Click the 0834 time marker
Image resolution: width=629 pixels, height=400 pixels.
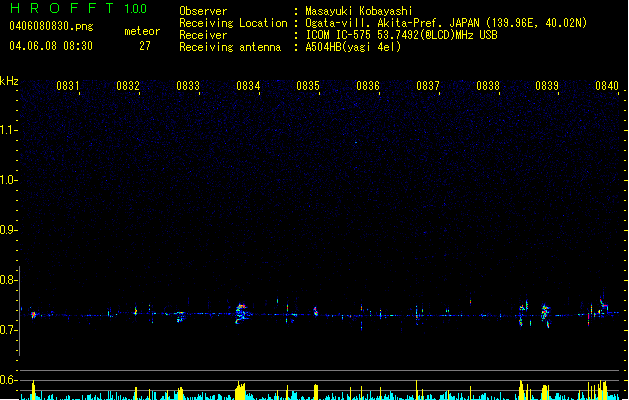[248, 86]
